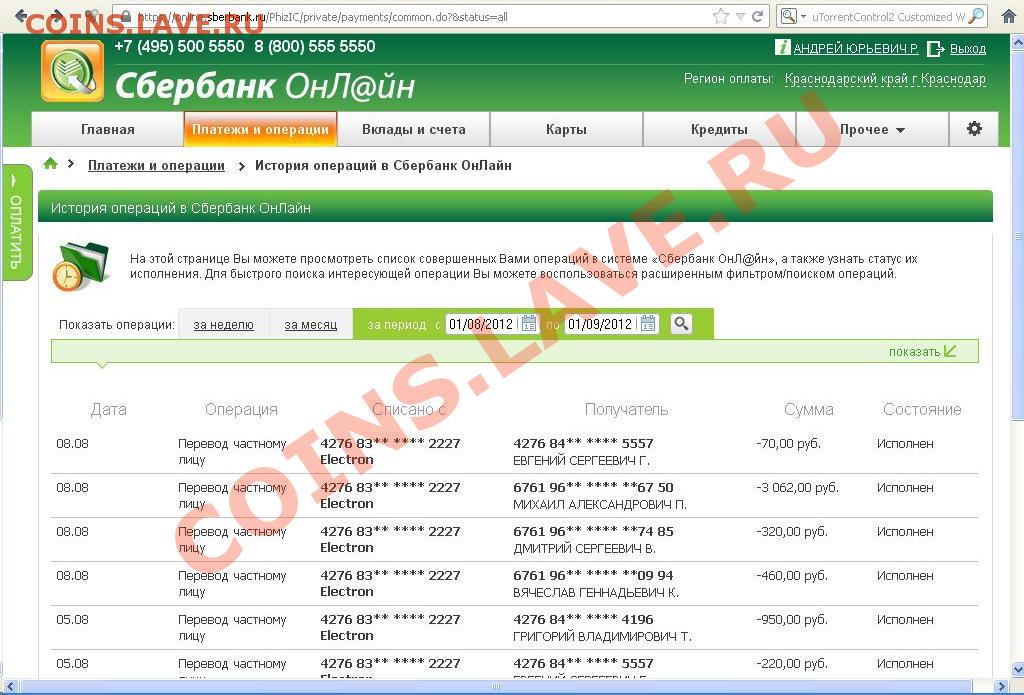1024x695 pixels.
Task: Open the URL history dropdown arrow
Action: [741, 17]
